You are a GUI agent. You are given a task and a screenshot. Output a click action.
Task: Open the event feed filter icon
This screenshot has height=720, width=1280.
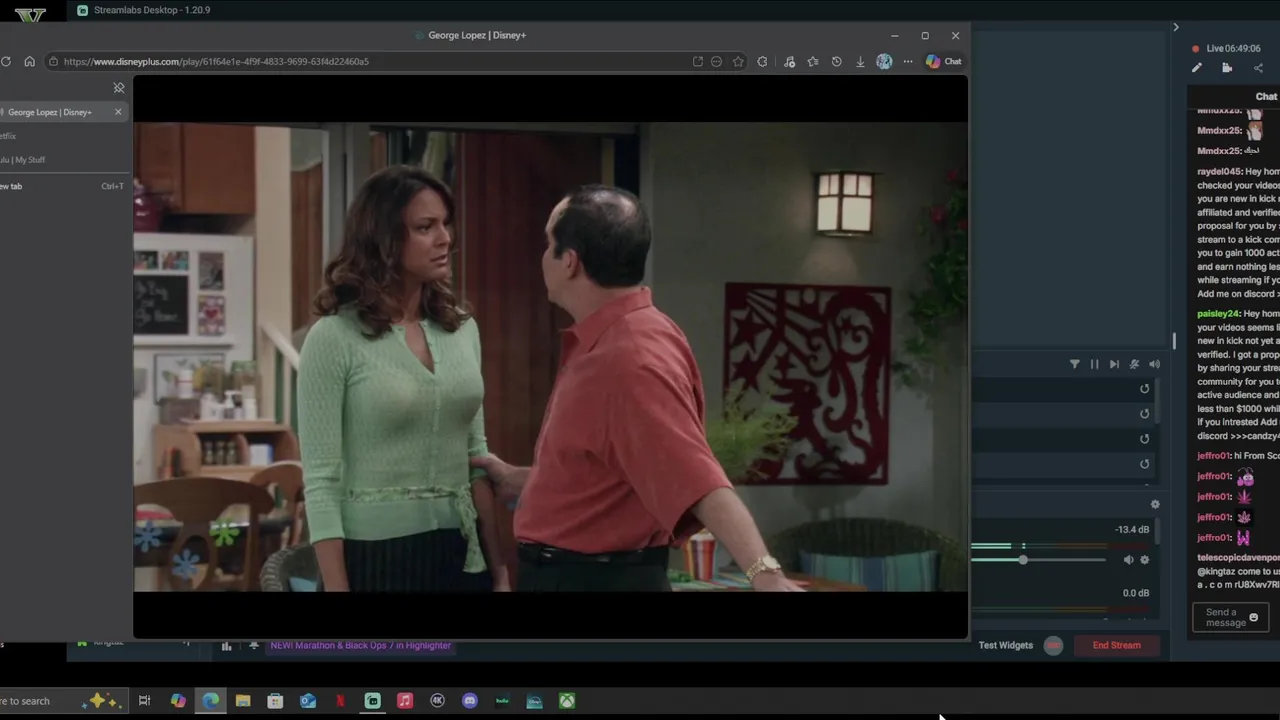tap(1075, 364)
